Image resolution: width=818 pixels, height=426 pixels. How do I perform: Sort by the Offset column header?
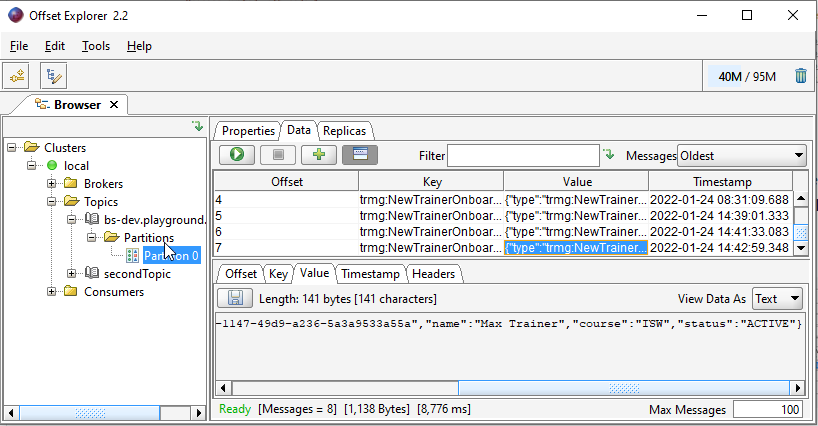286,181
